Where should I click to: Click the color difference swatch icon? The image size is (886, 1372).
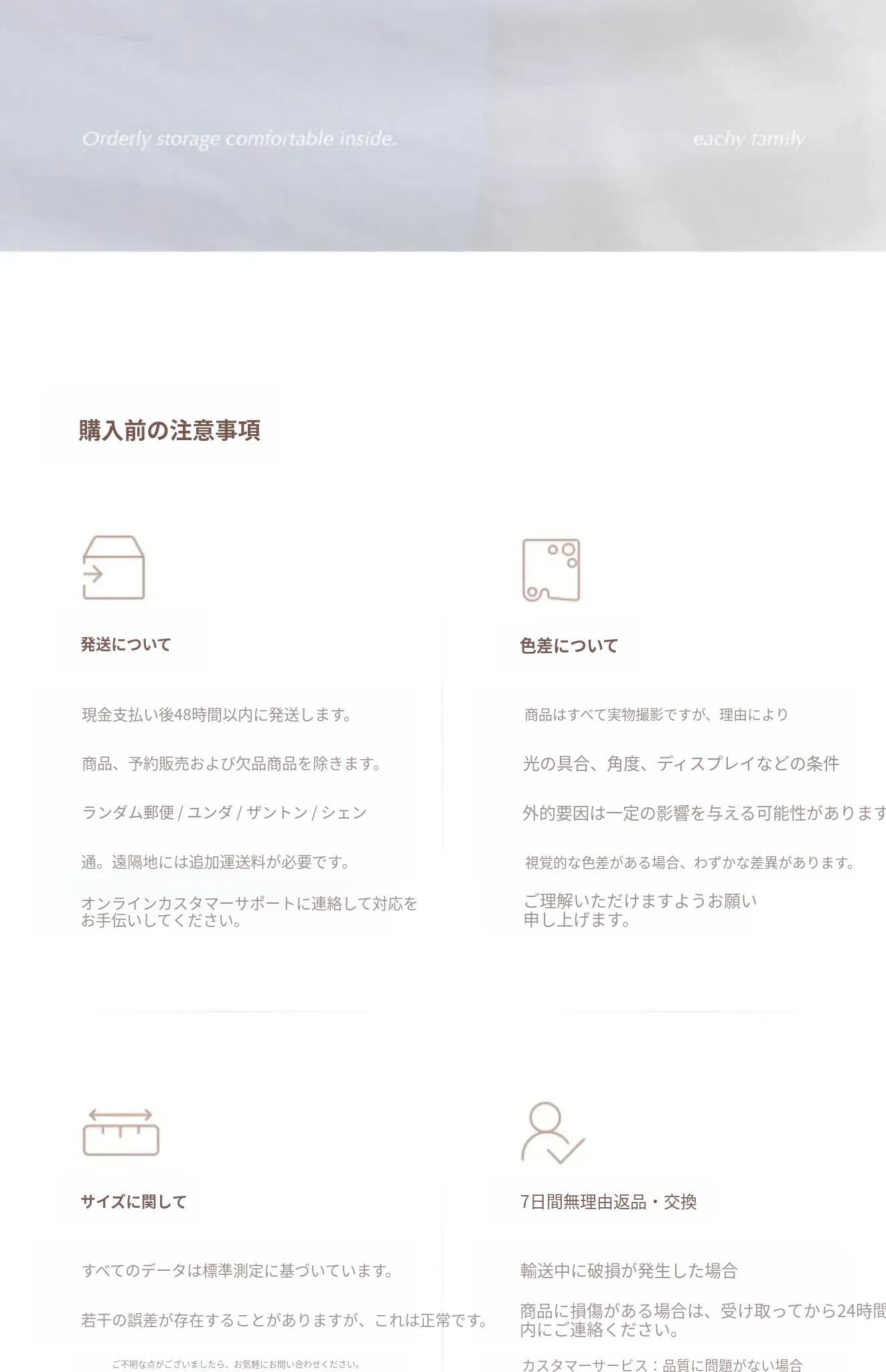point(550,570)
